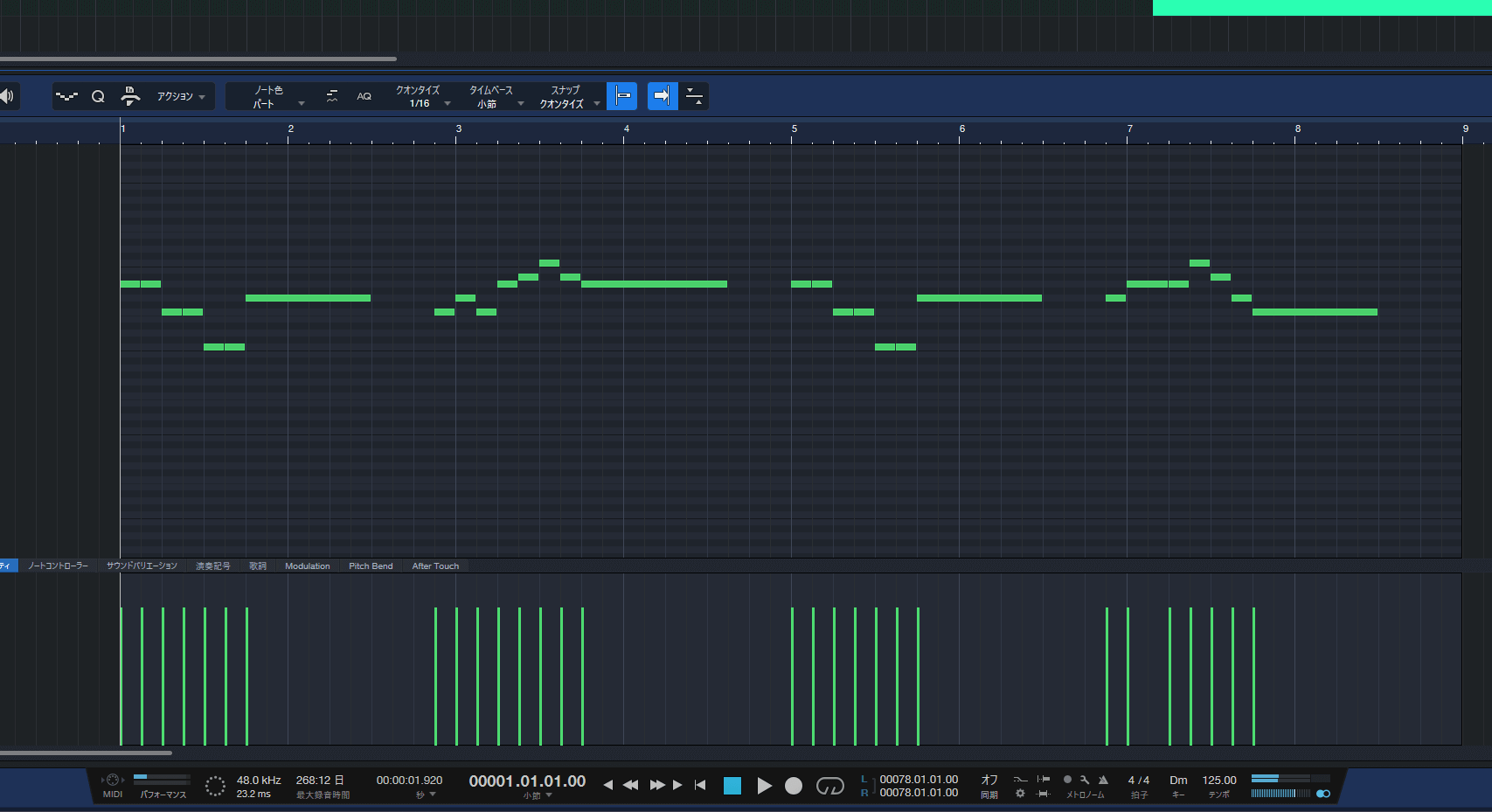The width and height of the screenshot is (1492, 812).
Task: Open the 小節 format dropdown under main position
Action: pyautogui.click(x=538, y=796)
